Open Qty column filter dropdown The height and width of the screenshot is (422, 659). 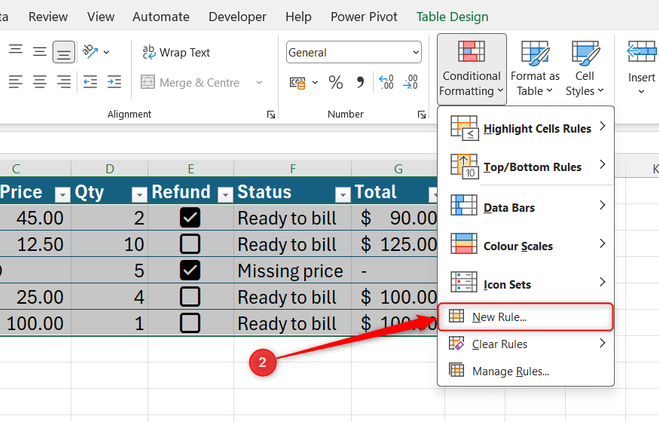click(139, 194)
